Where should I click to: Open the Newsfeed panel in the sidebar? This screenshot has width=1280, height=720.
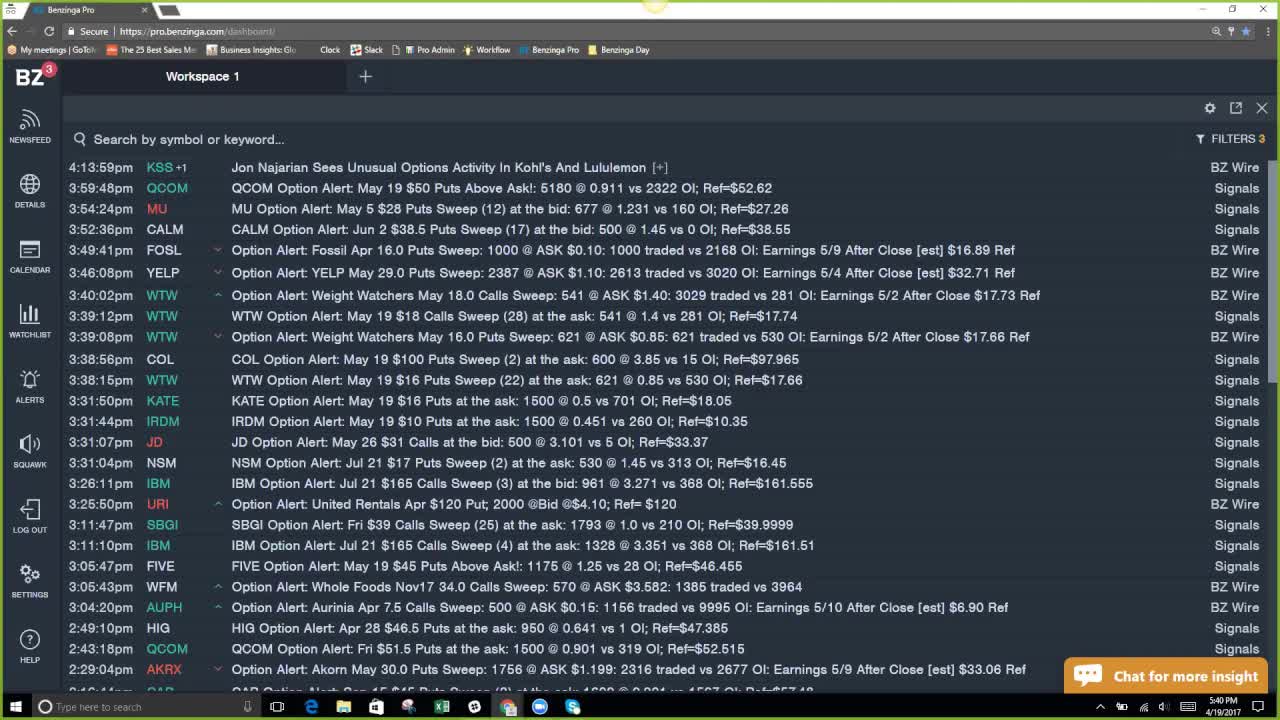pos(30,127)
